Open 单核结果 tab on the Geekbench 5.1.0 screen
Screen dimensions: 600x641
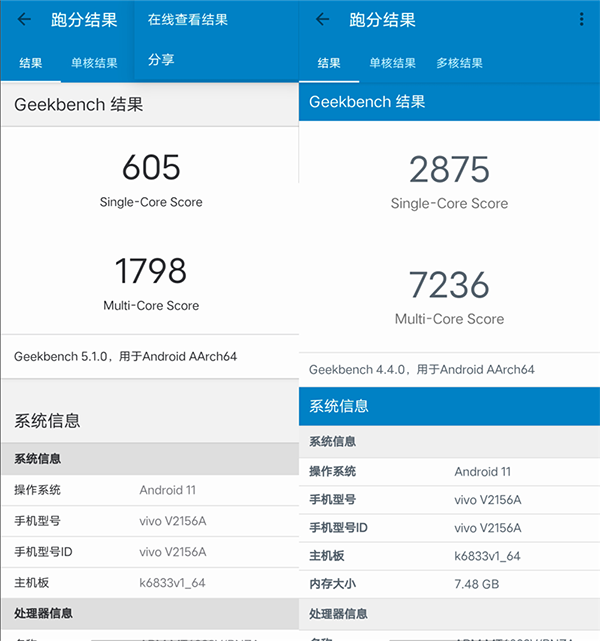click(x=93, y=63)
